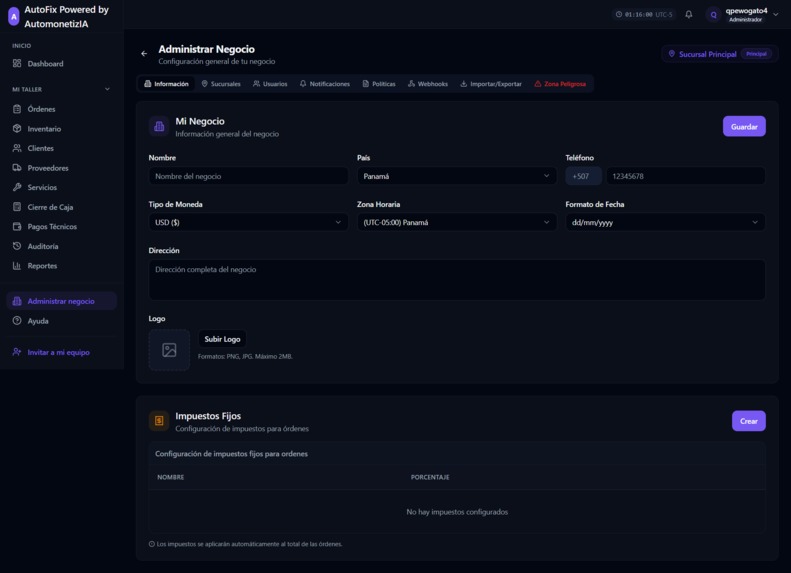791x573 pixels.
Task: Click the PORCENTAJE column header
Action: pos(430,477)
